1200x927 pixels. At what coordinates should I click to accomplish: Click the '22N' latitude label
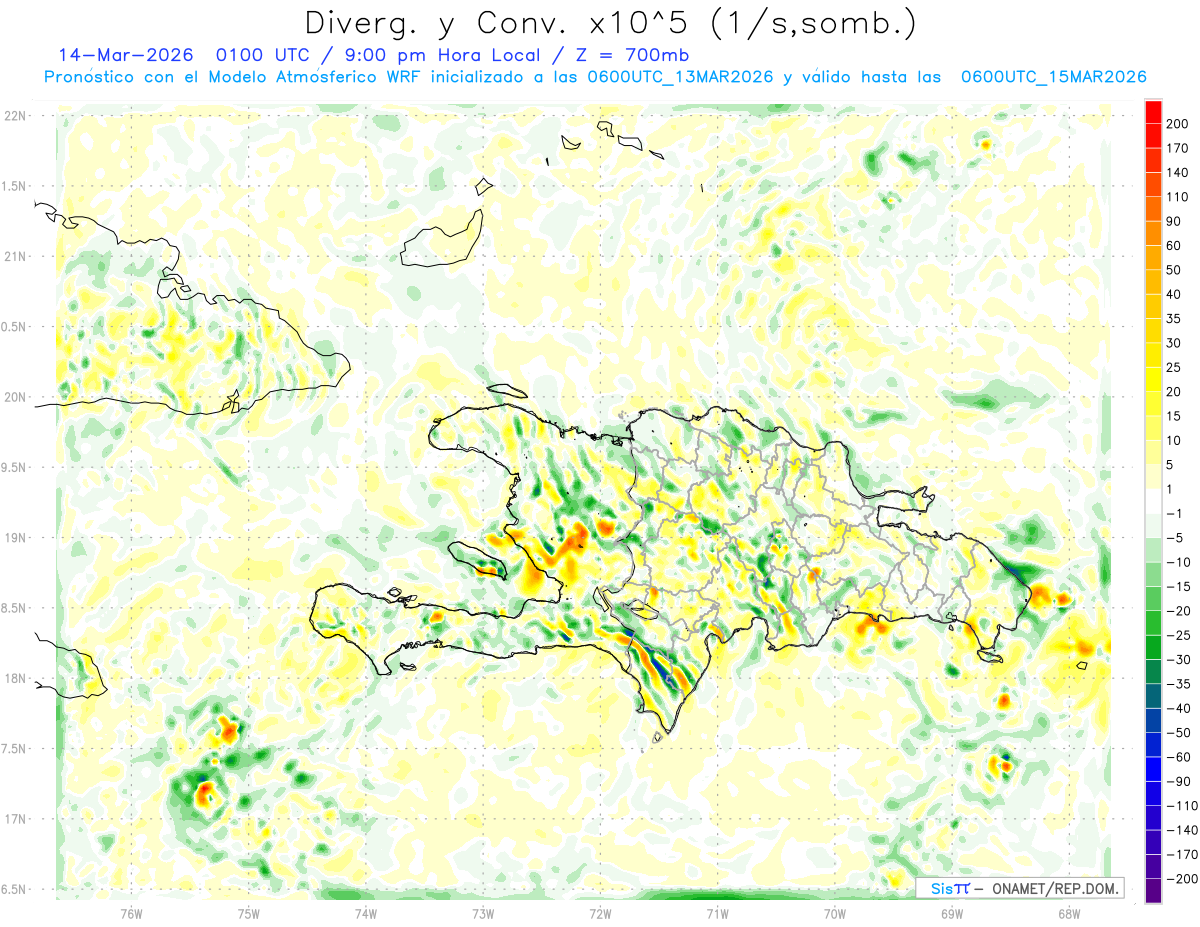pyautogui.click(x=15, y=116)
